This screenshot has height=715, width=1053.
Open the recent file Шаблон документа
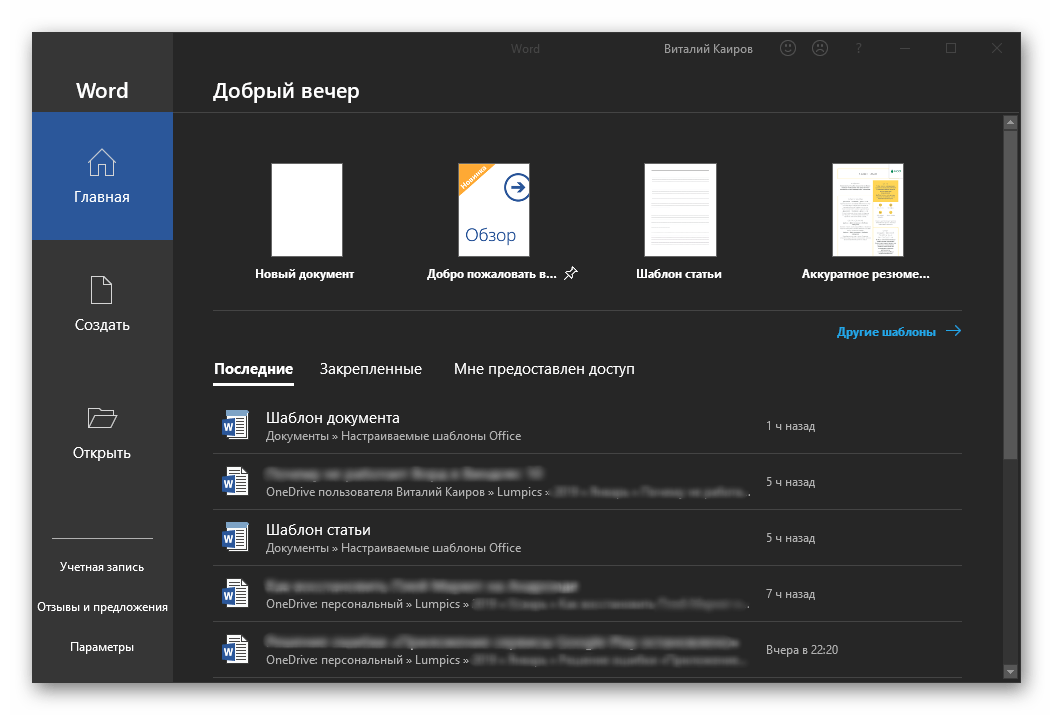pyautogui.click(x=333, y=417)
